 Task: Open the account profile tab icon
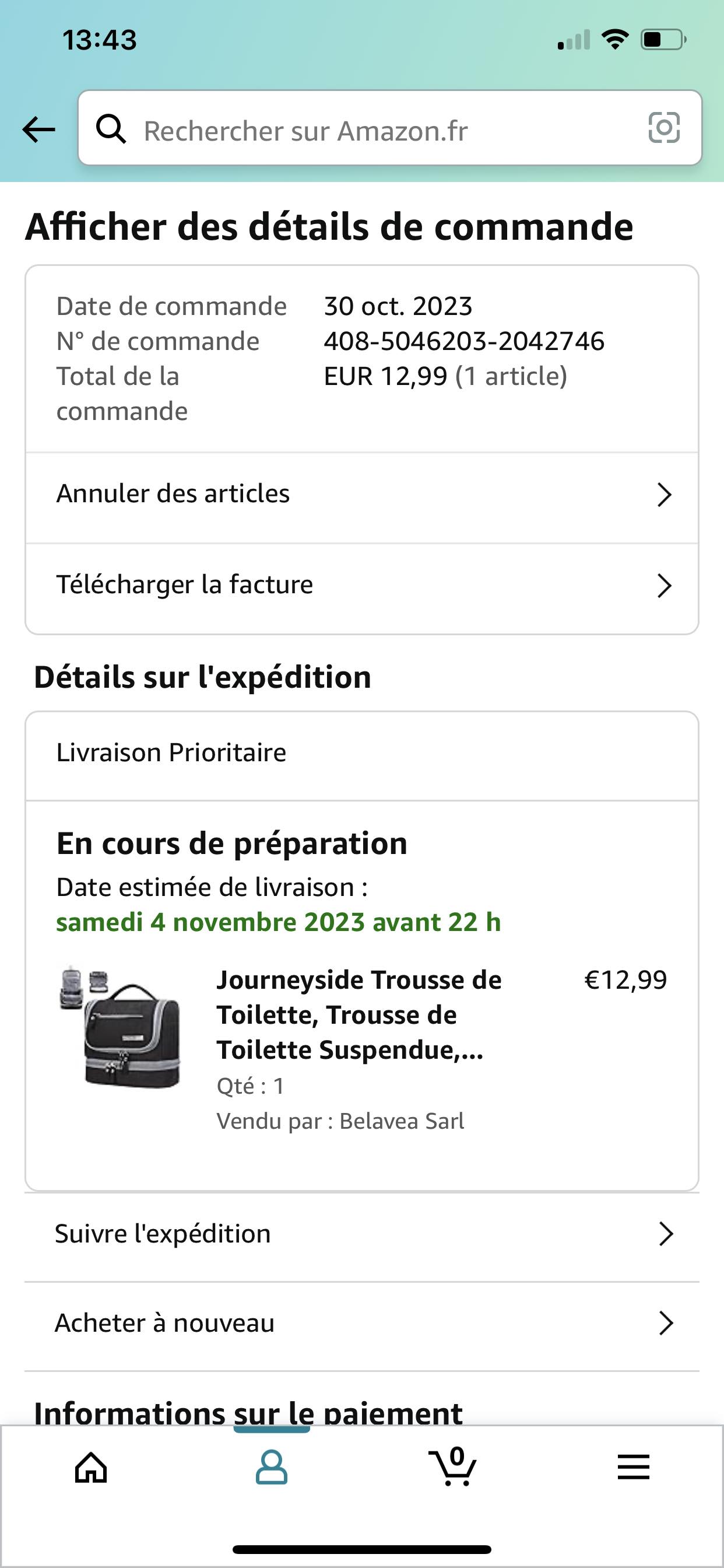point(271,1468)
